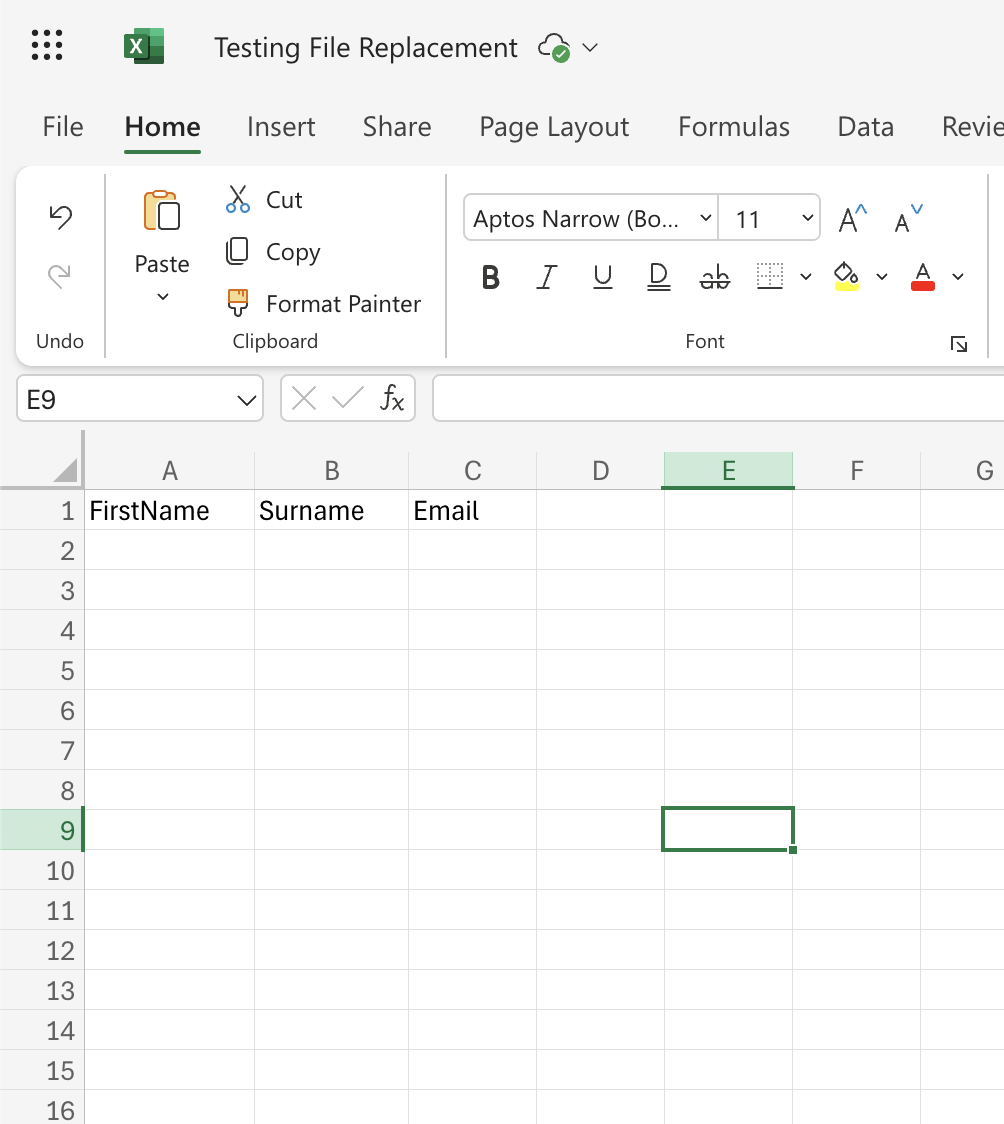Toggle double underline formatting
The height and width of the screenshot is (1124, 1004).
(x=658, y=277)
